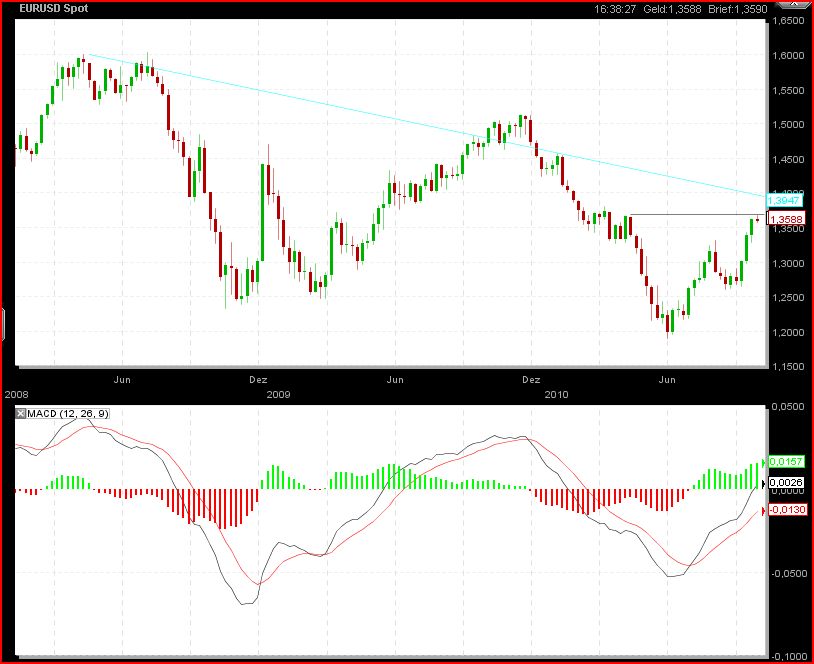The width and height of the screenshot is (814, 664).
Task: Click the -0,1000 MACD axis label
Action: tap(792, 656)
